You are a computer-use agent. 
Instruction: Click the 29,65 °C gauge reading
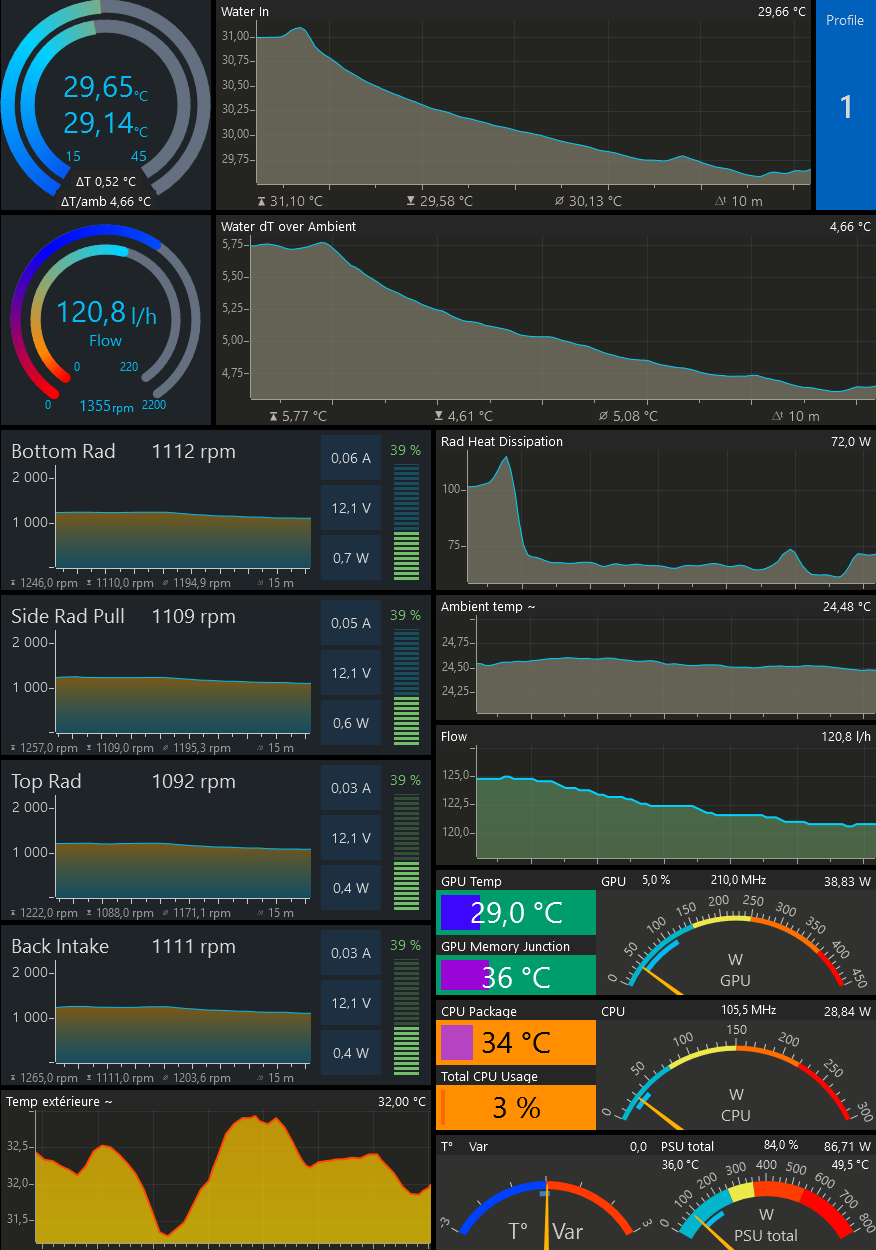105,88
